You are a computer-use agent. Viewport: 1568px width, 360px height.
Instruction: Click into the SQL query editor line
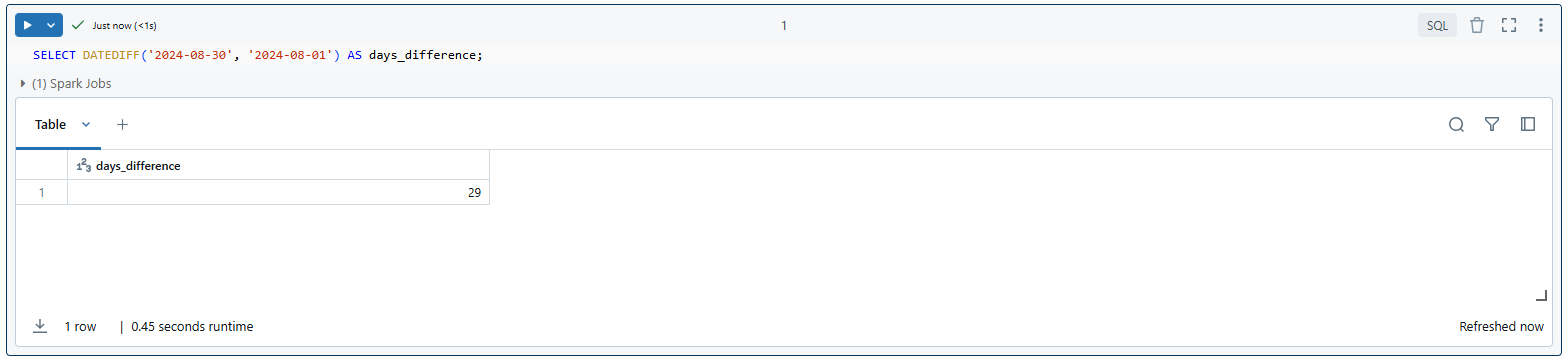tap(258, 55)
